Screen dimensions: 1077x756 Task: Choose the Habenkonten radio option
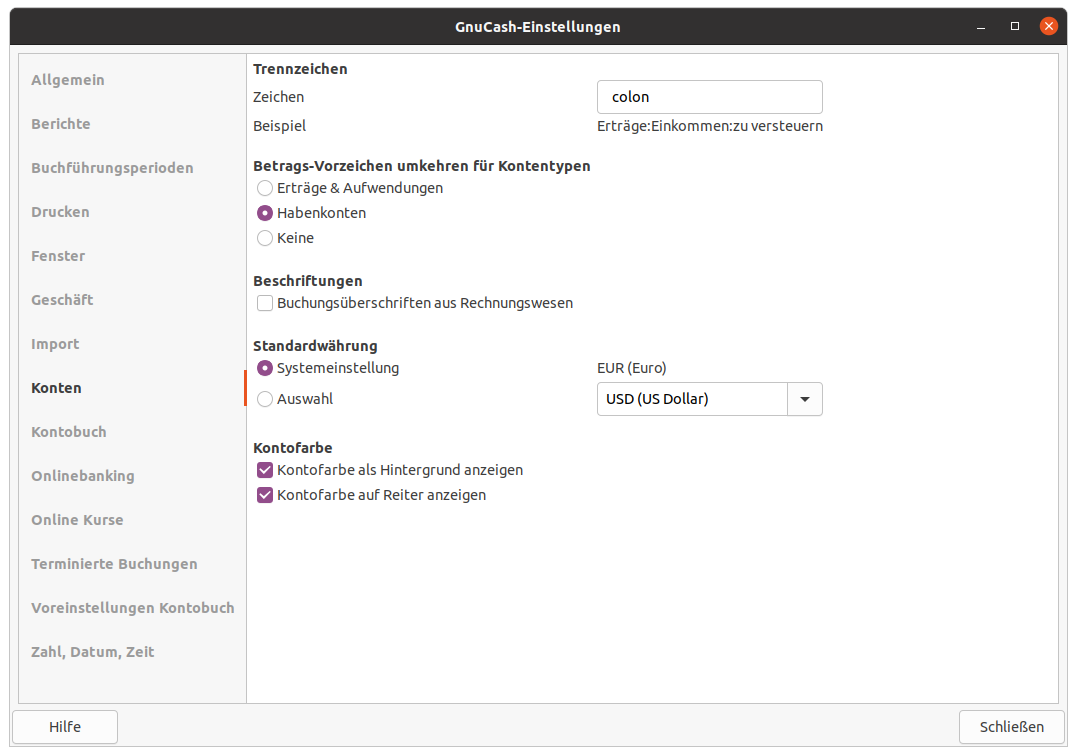pos(265,213)
